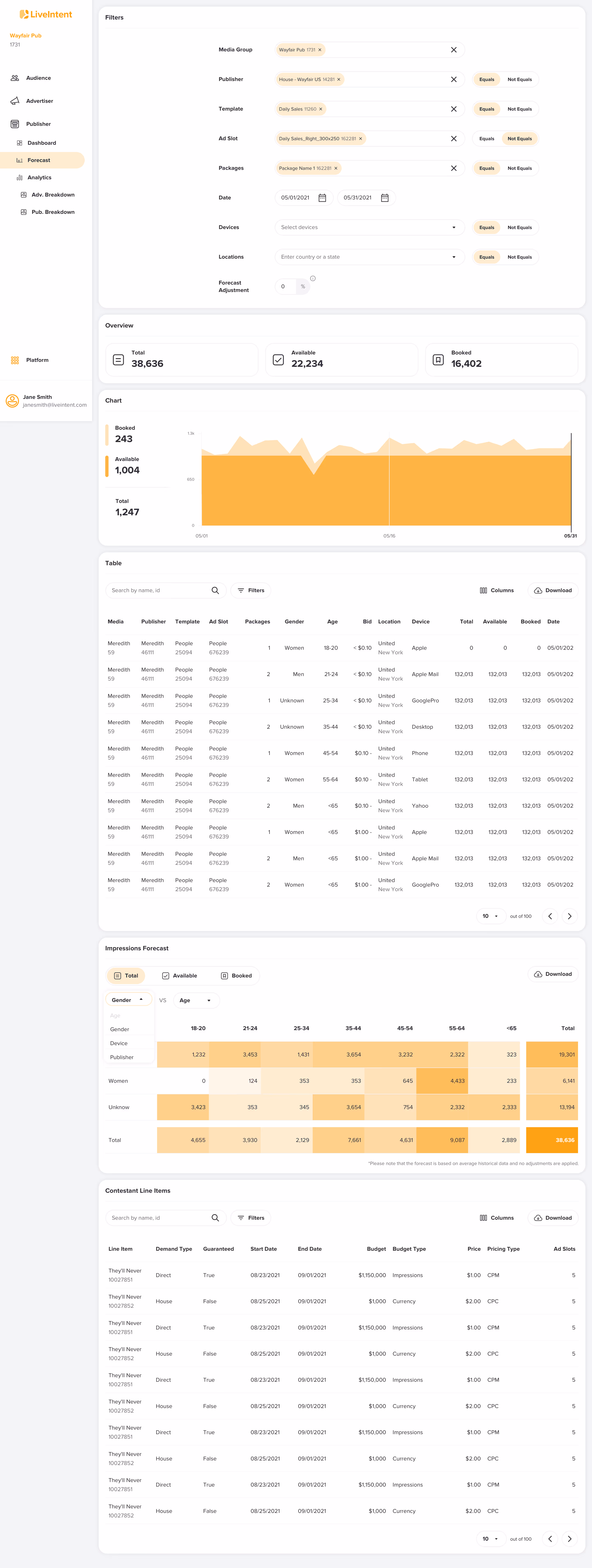Expand the Publisher sidebar section

(38, 124)
